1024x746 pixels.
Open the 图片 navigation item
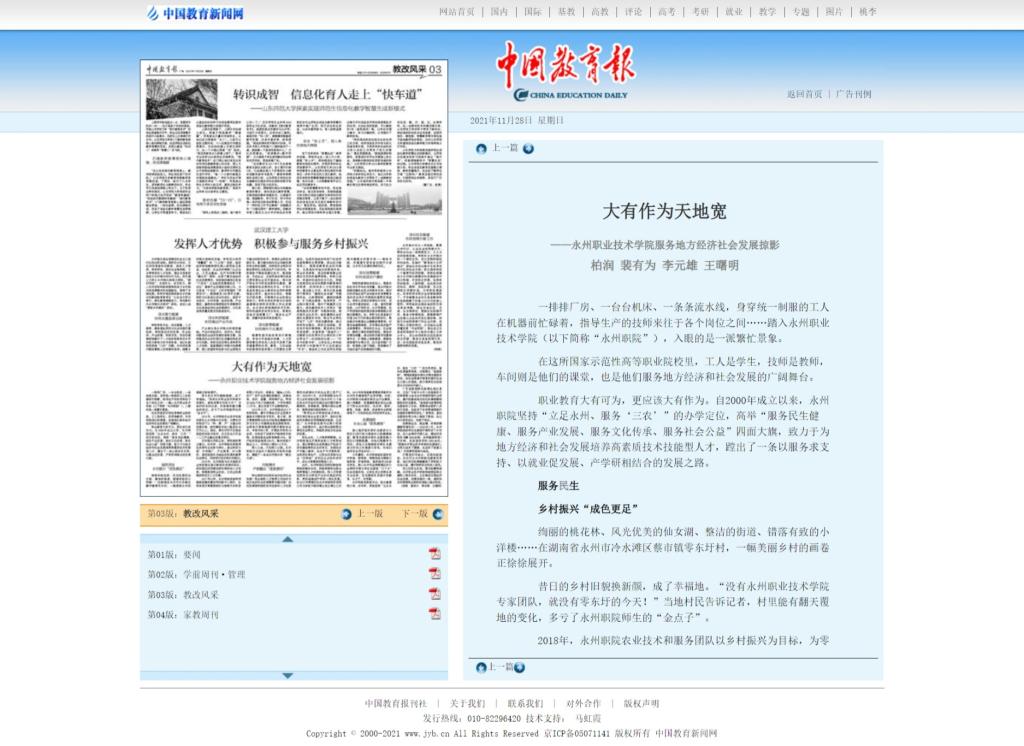tap(834, 12)
